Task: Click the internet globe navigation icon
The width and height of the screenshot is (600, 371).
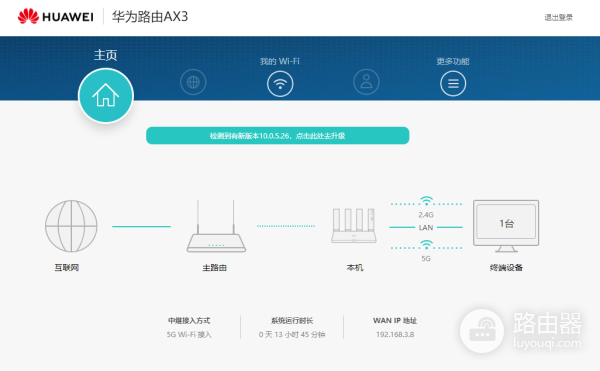Action: click(x=193, y=82)
